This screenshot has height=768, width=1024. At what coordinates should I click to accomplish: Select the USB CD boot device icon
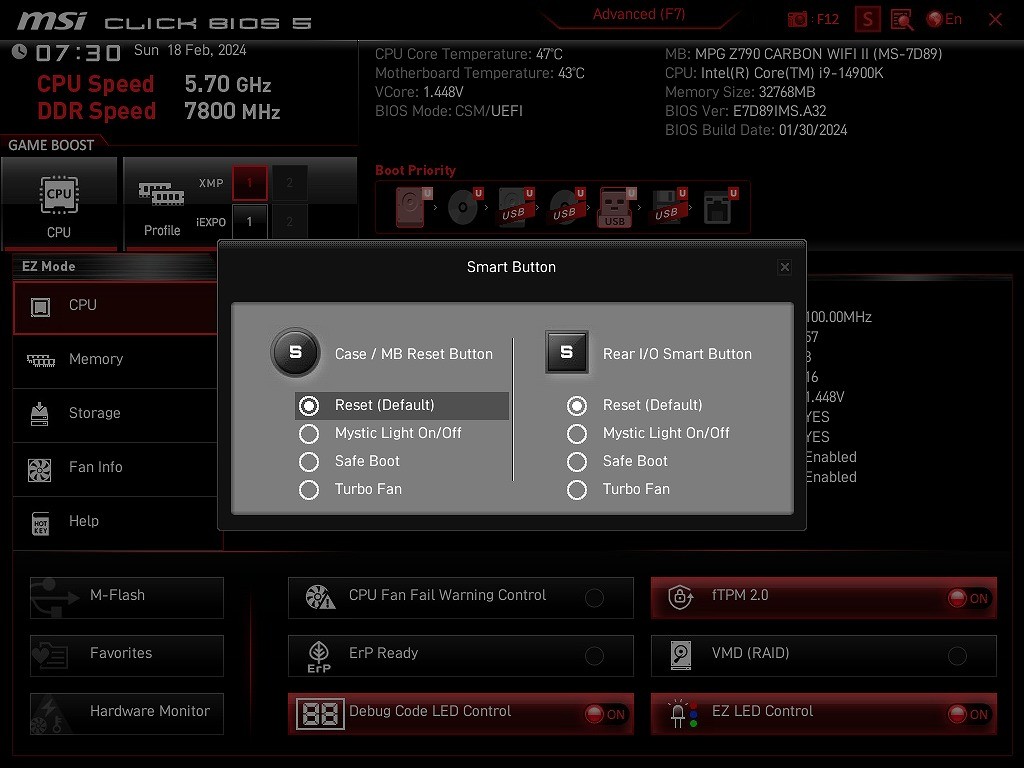(567, 207)
